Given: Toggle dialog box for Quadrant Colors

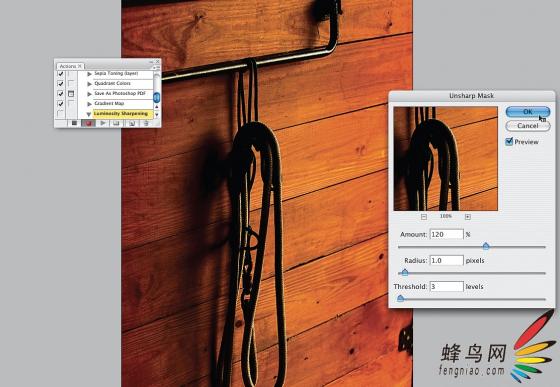Looking at the screenshot, I should tap(71, 84).
